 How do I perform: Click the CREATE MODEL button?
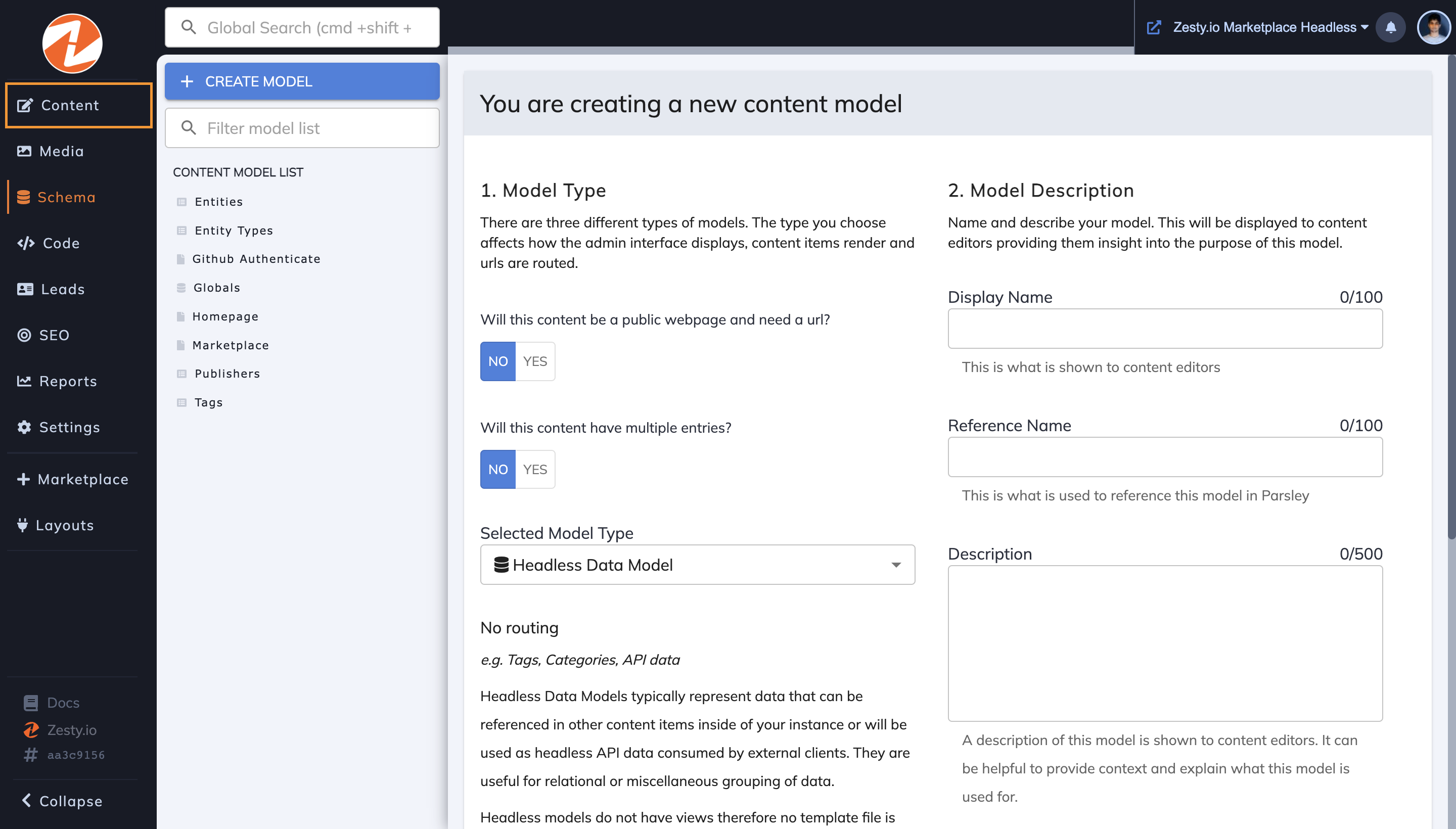302,81
